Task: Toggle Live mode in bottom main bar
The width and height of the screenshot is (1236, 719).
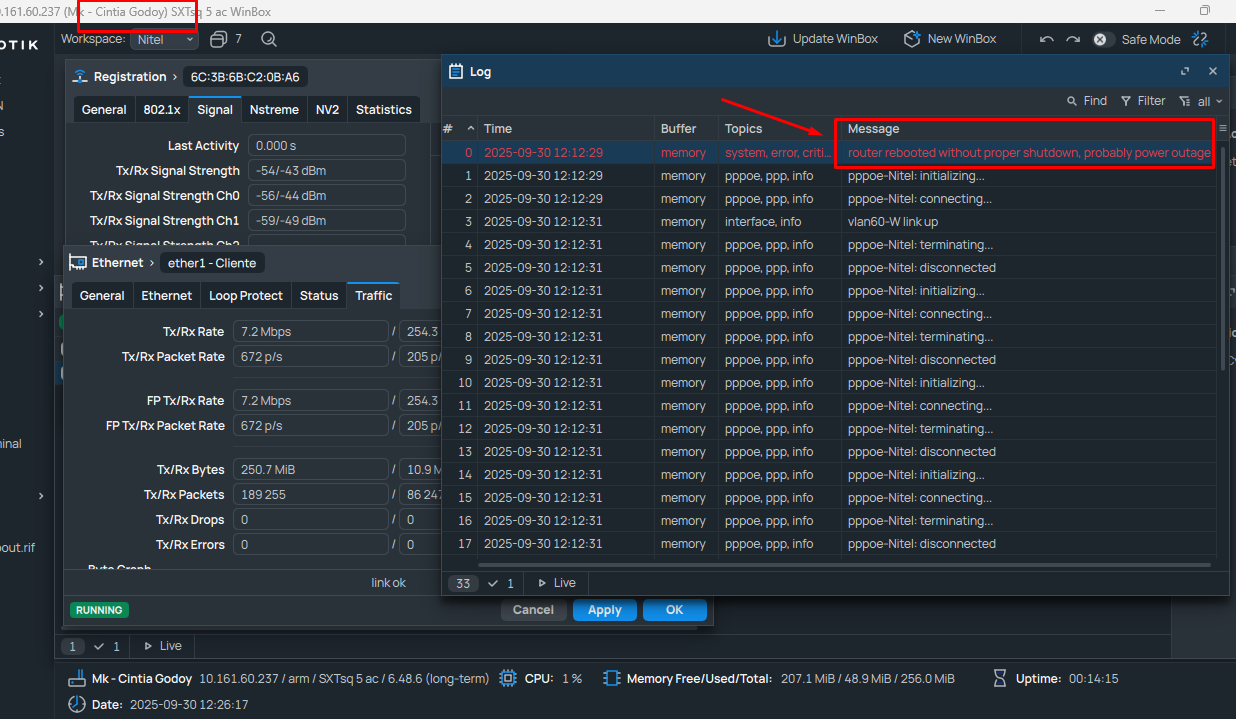Action: pyautogui.click(x=163, y=646)
